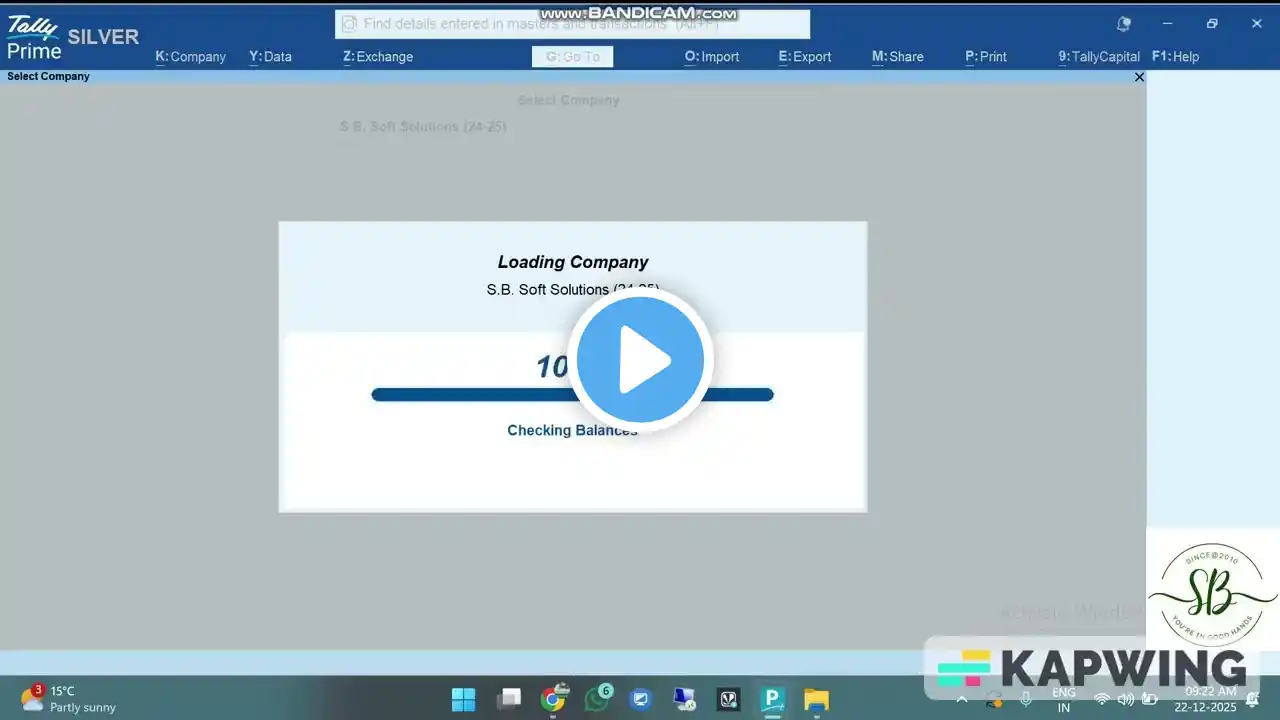Click the G: Go To button
Viewport: 1280px width, 720px height.
pyautogui.click(x=572, y=57)
